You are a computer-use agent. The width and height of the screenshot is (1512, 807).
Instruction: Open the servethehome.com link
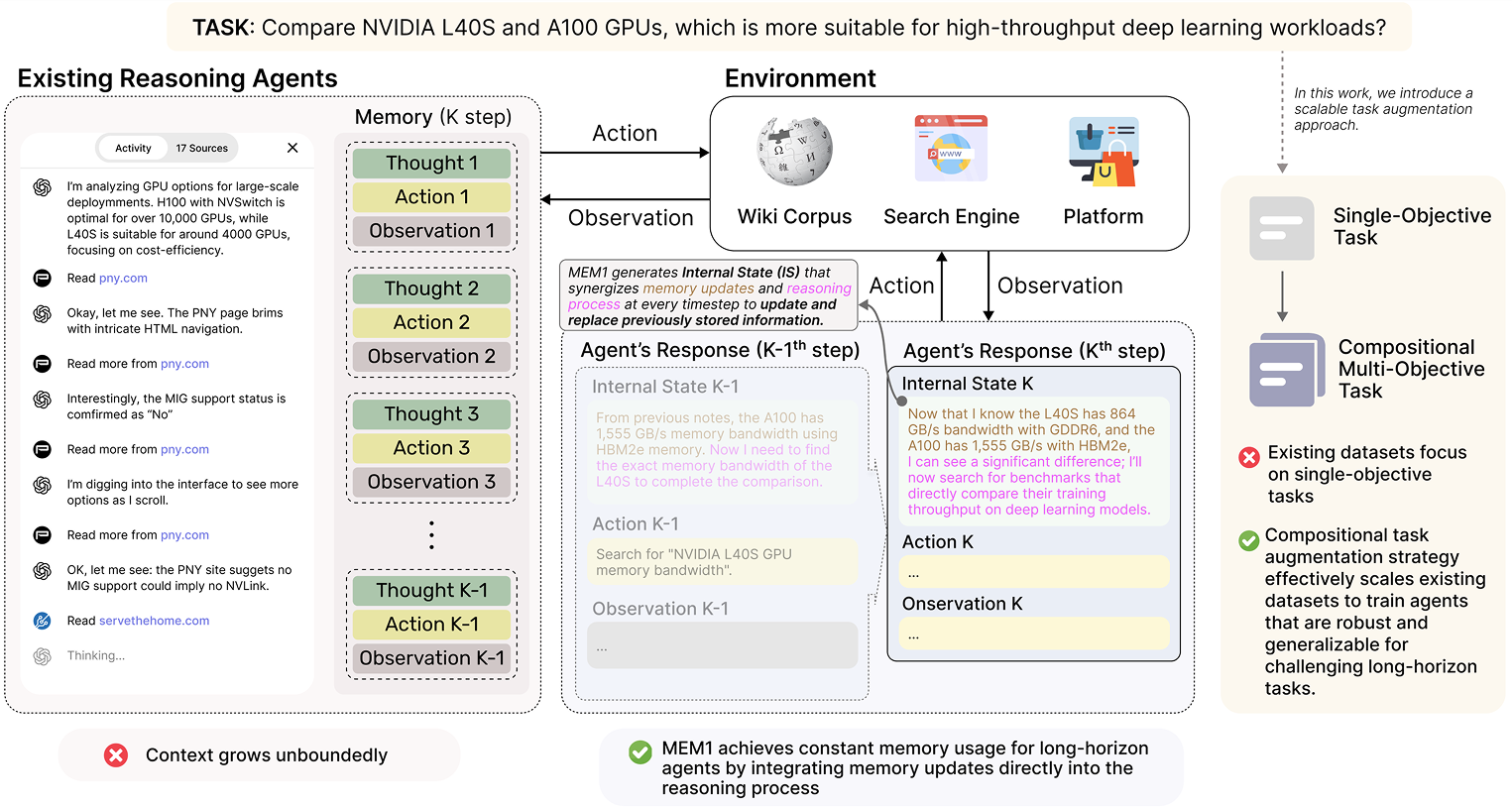click(x=154, y=622)
